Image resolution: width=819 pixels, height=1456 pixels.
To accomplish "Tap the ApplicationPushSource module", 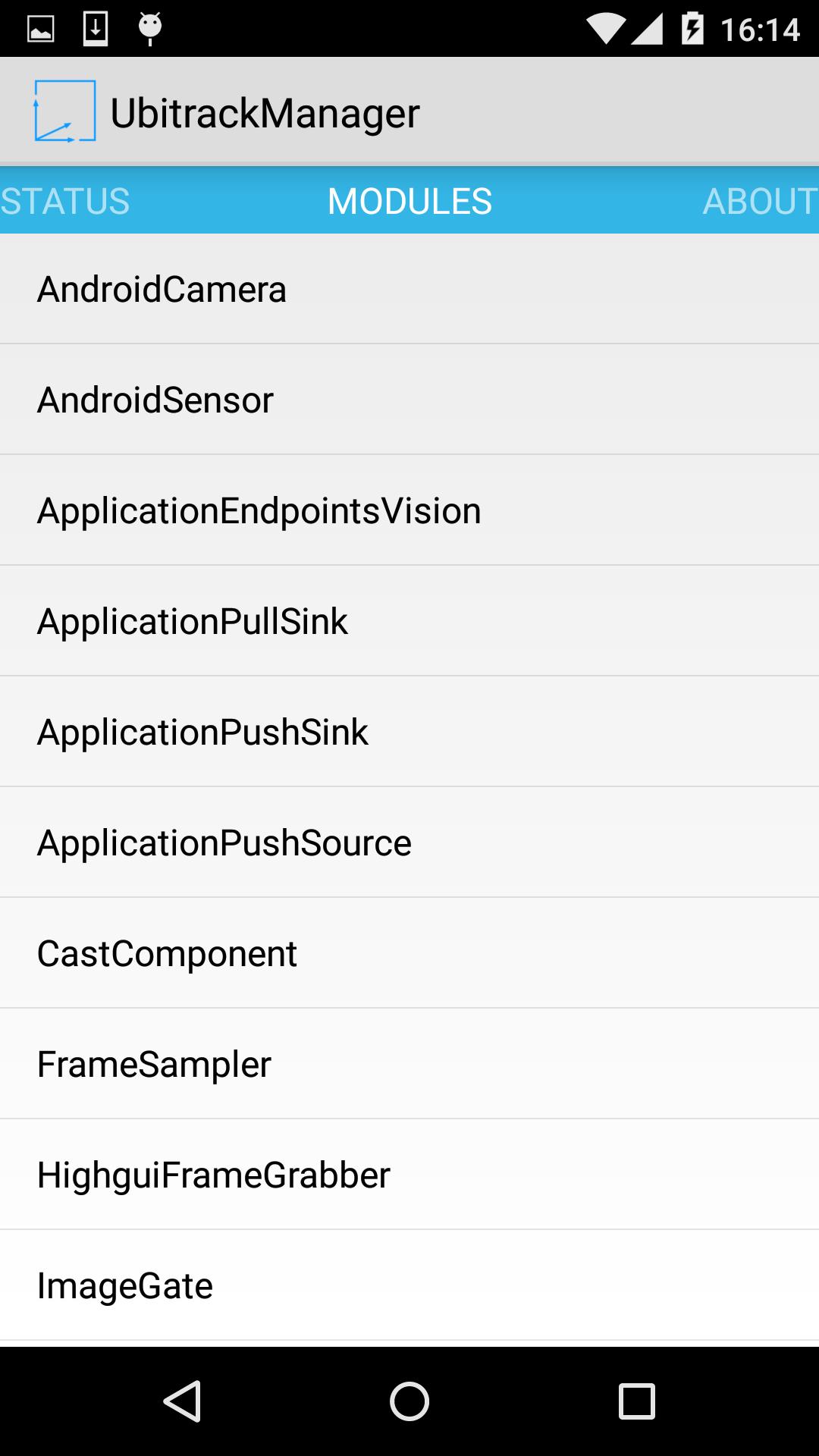I will [409, 843].
